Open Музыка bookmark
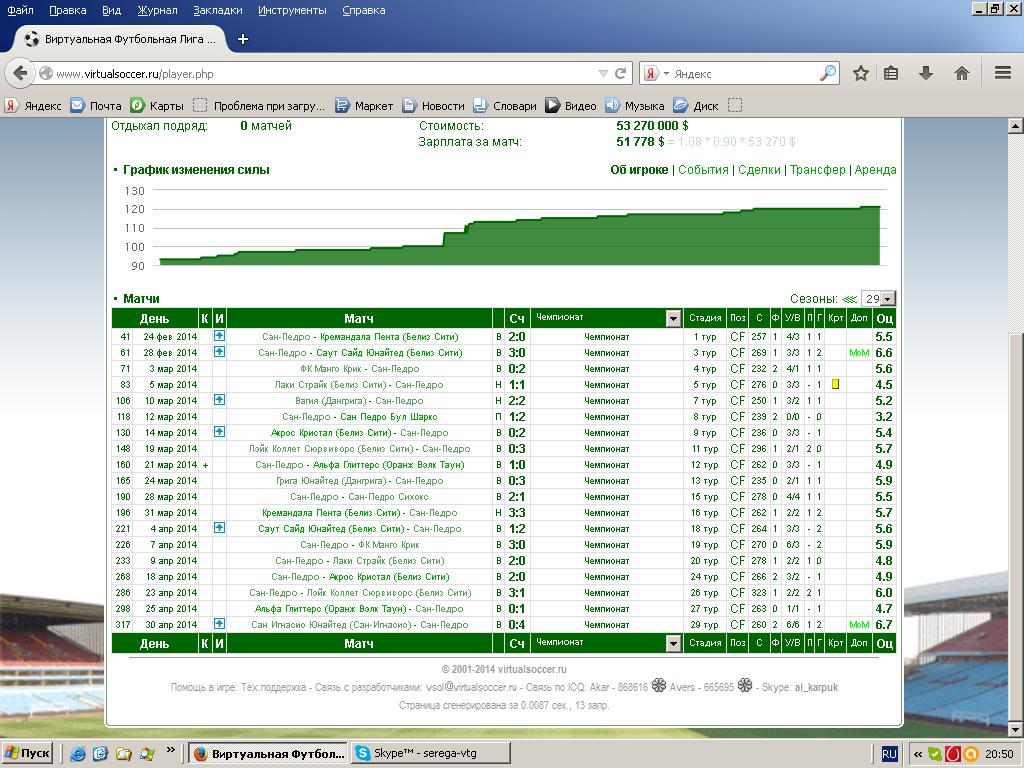The width and height of the screenshot is (1024, 768). click(x=635, y=106)
